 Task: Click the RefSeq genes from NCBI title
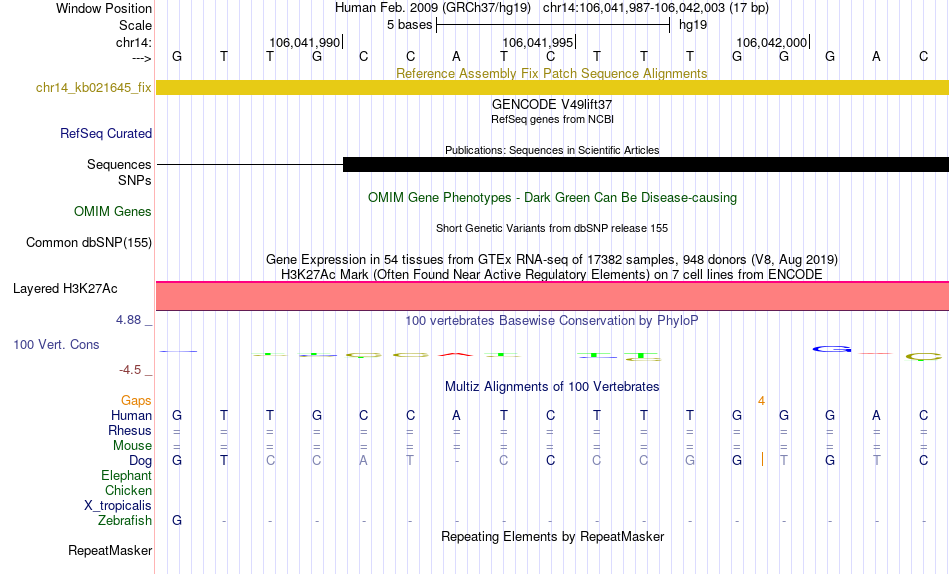click(x=552, y=119)
